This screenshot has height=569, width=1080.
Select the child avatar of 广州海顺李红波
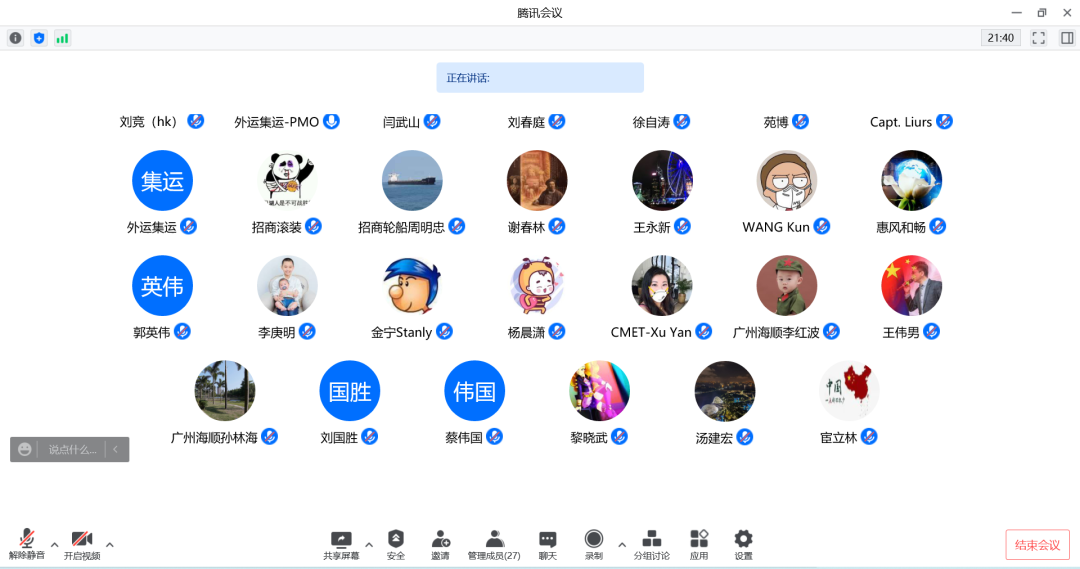(787, 286)
